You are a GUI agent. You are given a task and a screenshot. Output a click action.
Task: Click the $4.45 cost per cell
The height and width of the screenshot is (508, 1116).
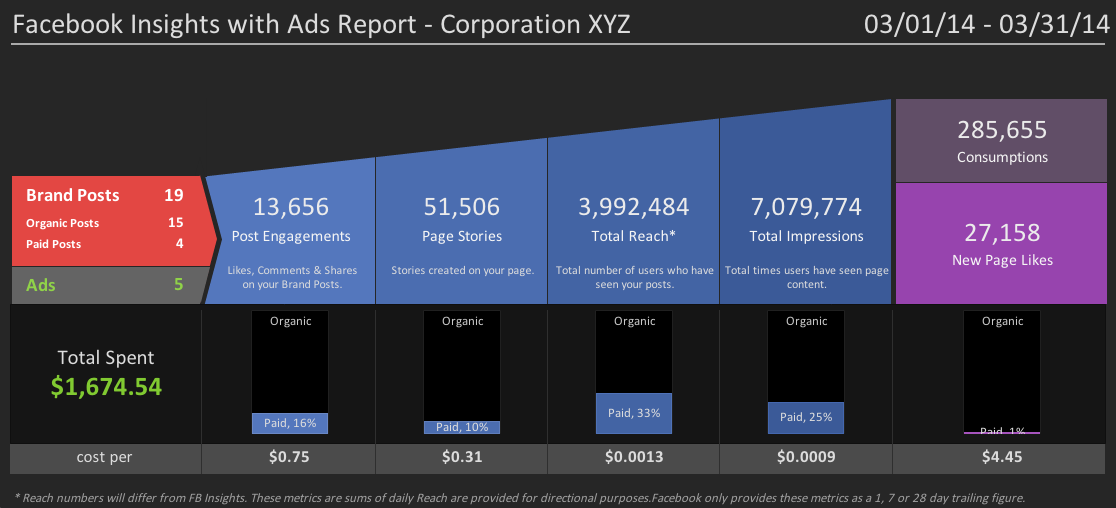(1001, 457)
